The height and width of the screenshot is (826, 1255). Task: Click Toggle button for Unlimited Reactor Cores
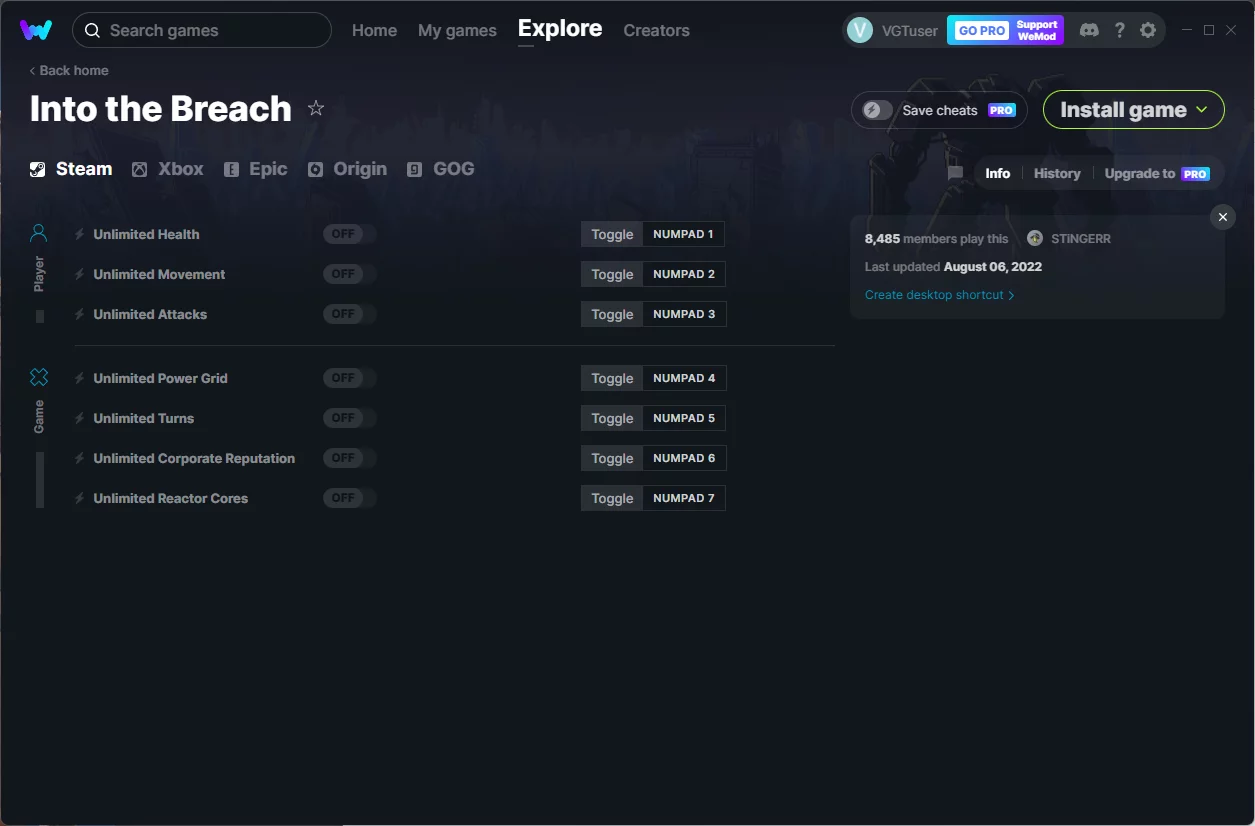[x=612, y=498]
